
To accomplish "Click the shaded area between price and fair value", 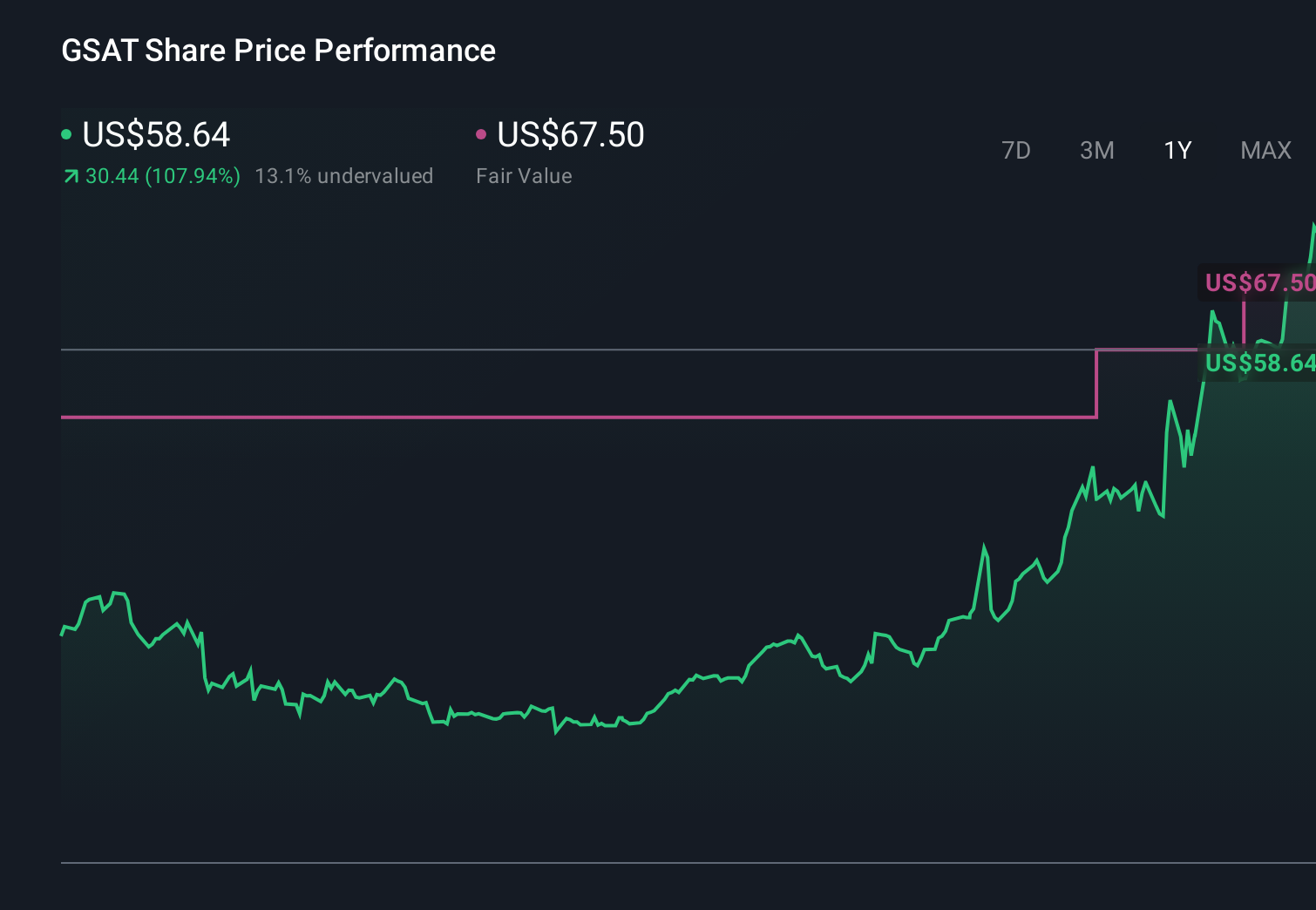I will click(610, 384).
